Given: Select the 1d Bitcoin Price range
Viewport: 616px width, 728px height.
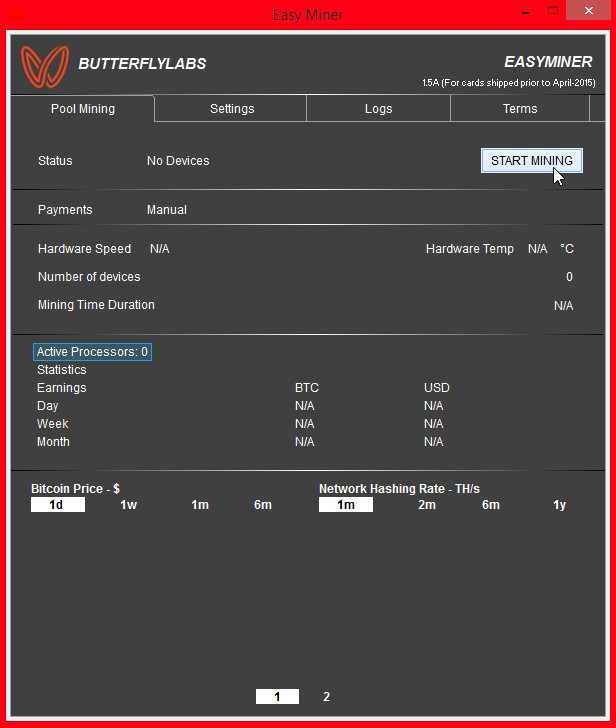Looking at the screenshot, I should (58, 505).
